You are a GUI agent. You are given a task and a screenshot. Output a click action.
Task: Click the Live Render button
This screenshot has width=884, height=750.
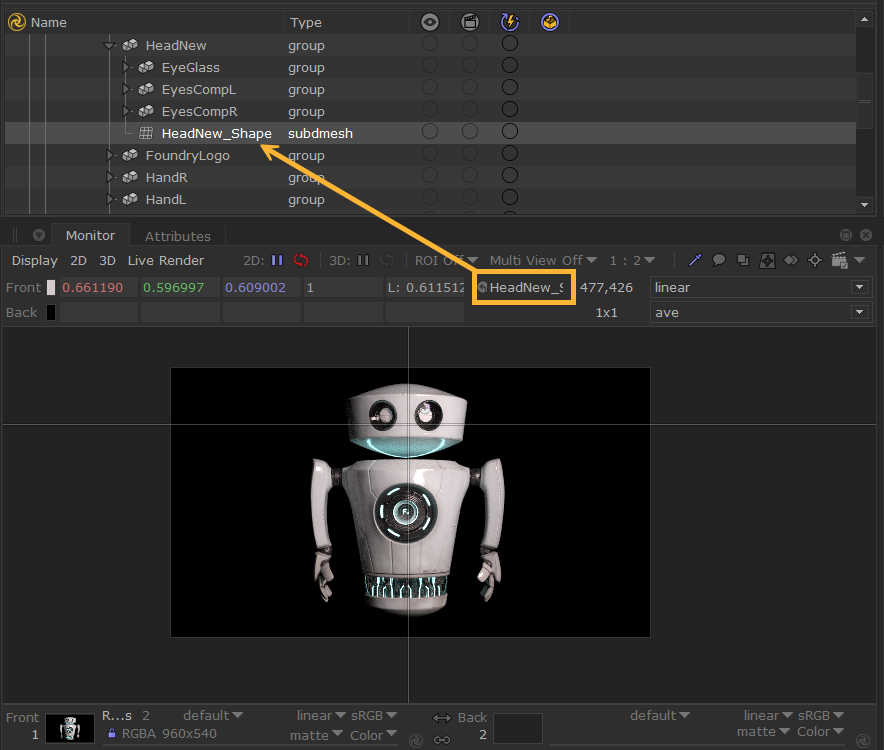coord(165,260)
